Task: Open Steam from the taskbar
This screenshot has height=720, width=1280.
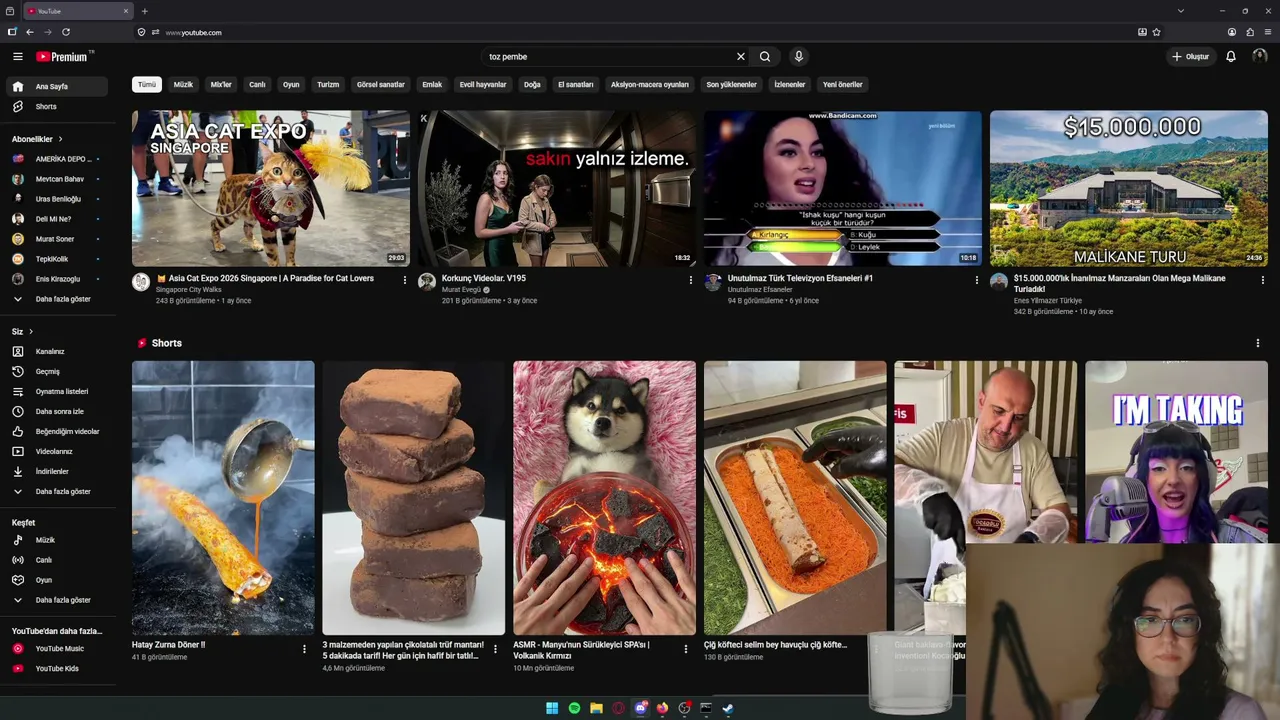Action: pyautogui.click(x=728, y=708)
